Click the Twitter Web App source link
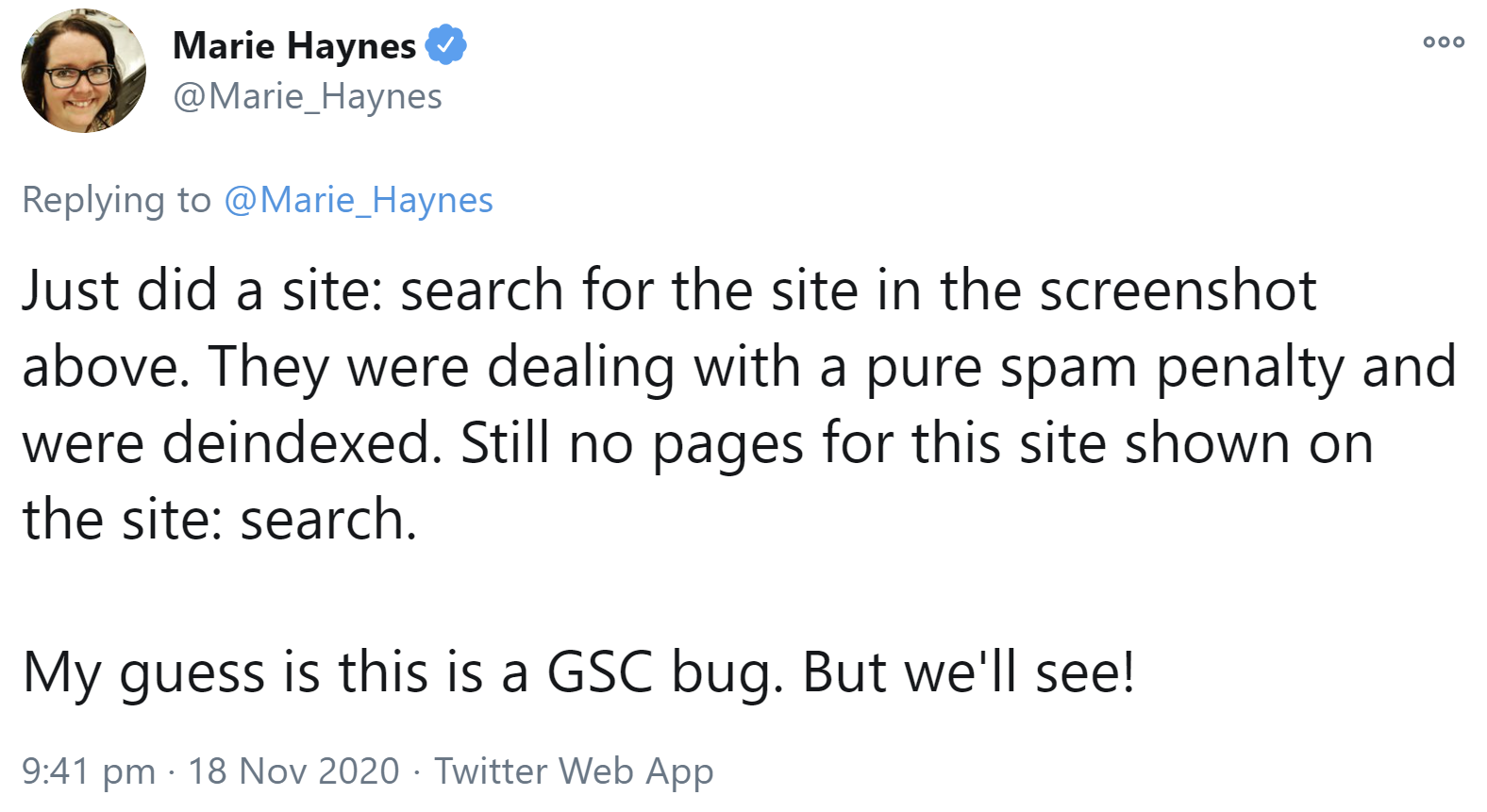The height and width of the screenshot is (812, 1487). tap(573, 771)
